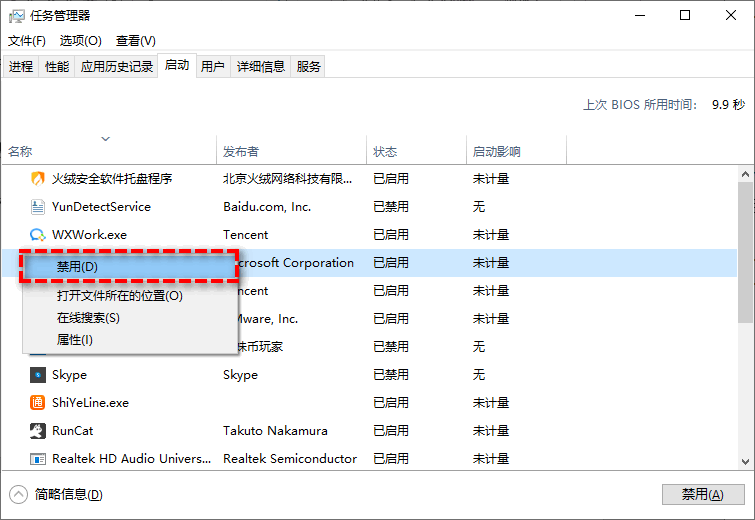Select the 火绒安全软件托盘程序 row name
This screenshot has height=520, width=755.
(x=112, y=179)
